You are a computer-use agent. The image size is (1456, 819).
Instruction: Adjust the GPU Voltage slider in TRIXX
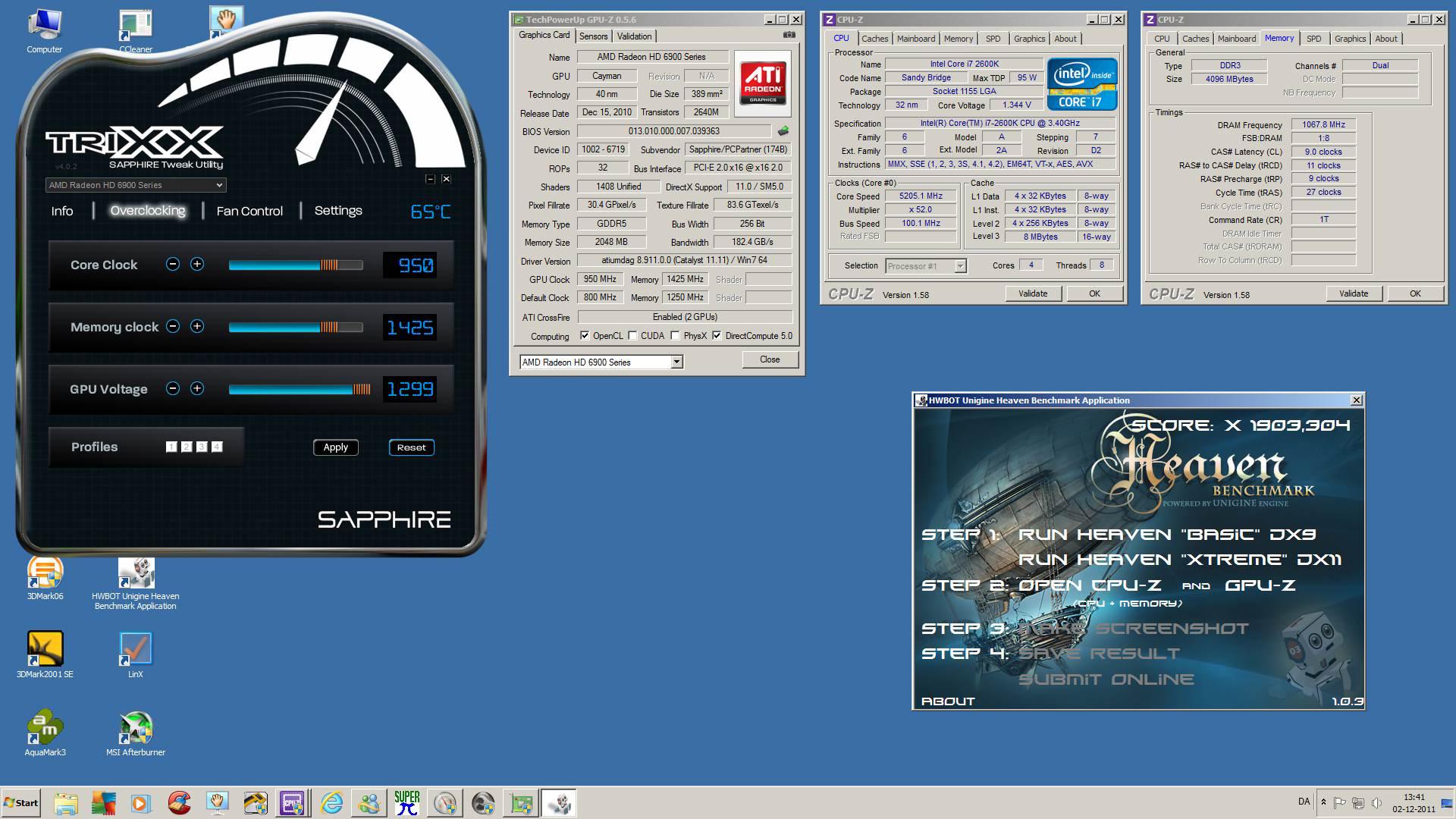[x=300, y=389]
